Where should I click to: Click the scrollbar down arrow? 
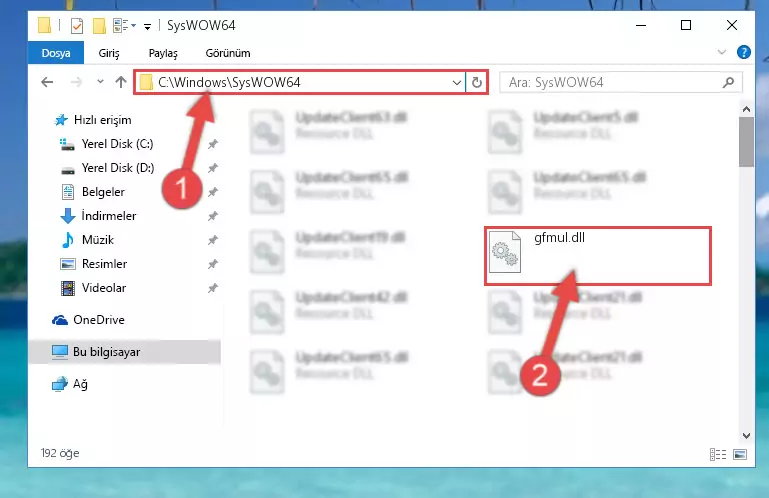coord(746,435)
